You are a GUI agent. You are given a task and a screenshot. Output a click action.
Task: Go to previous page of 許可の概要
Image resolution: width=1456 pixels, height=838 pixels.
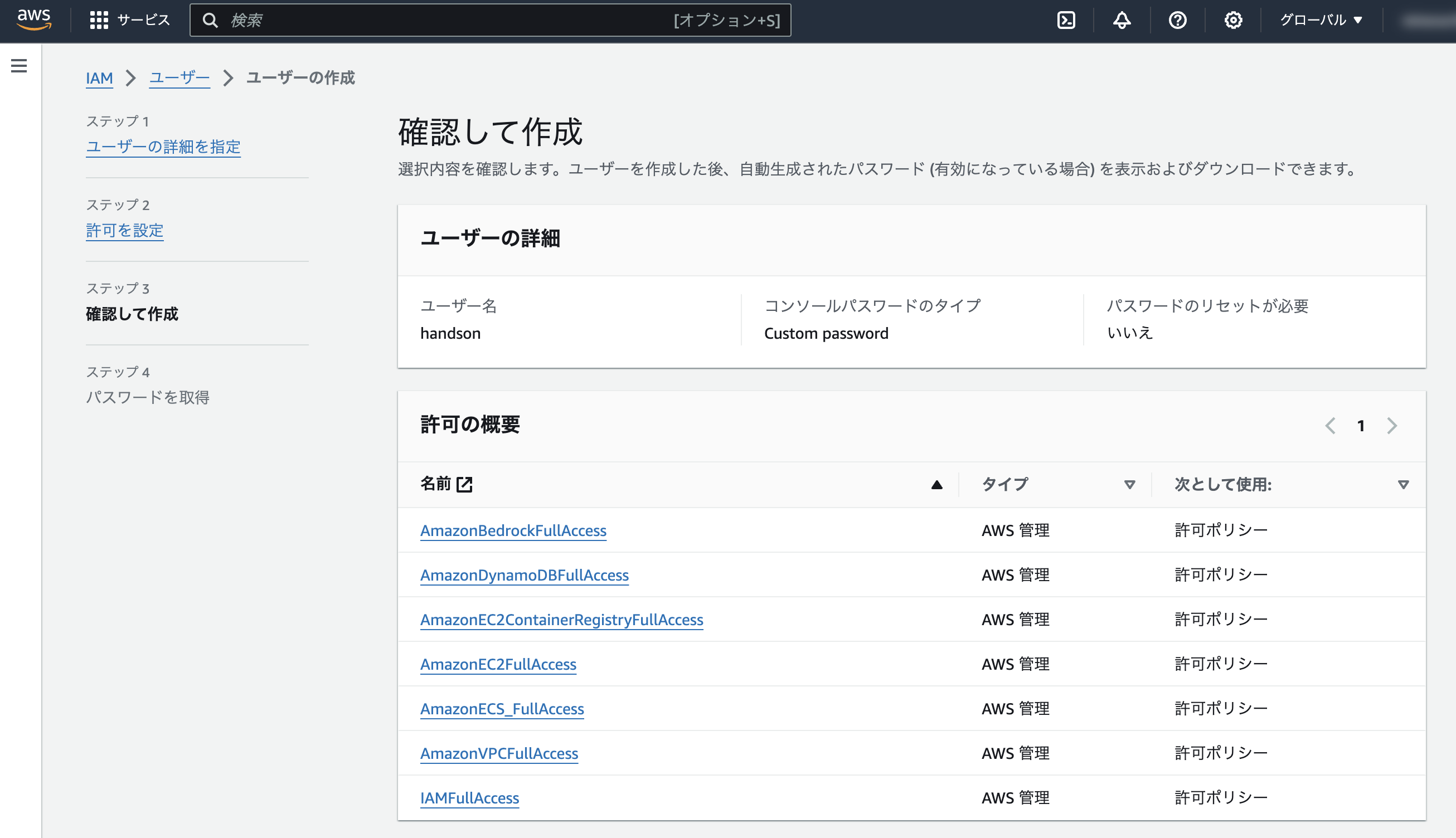coord(1330,426)
